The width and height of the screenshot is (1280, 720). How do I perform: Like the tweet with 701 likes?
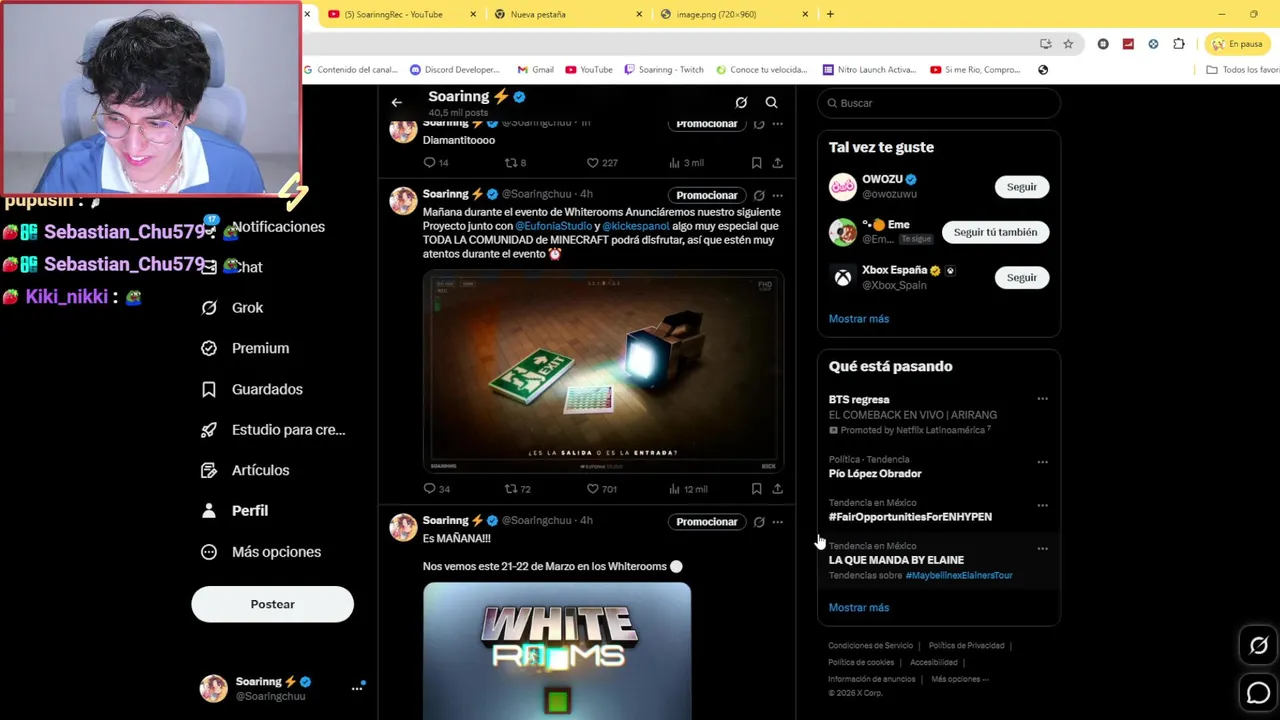tap(601, 489)
